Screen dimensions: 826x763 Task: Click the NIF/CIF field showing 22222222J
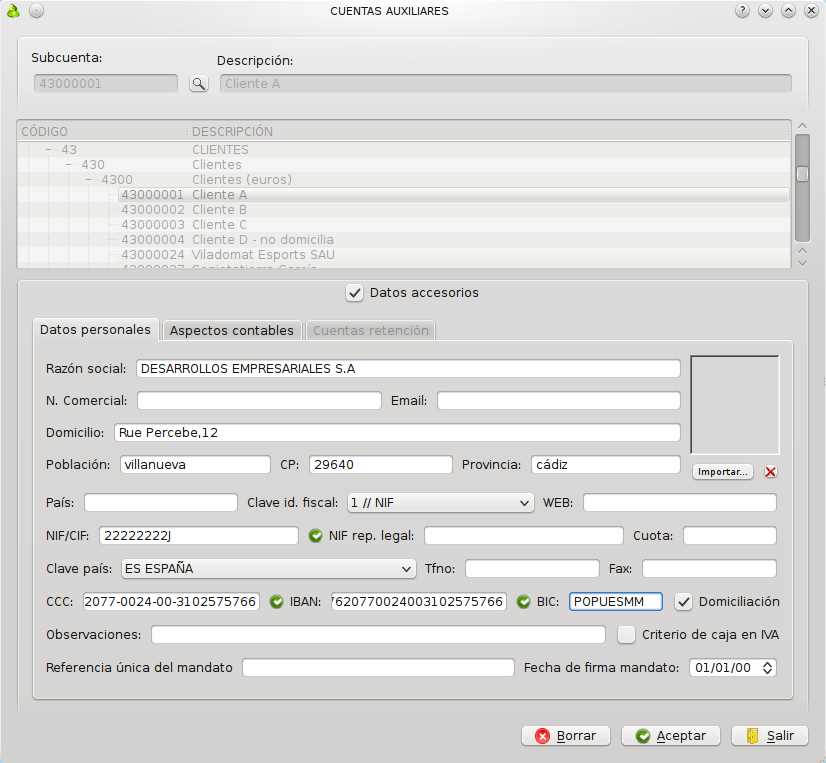point(199,536)
